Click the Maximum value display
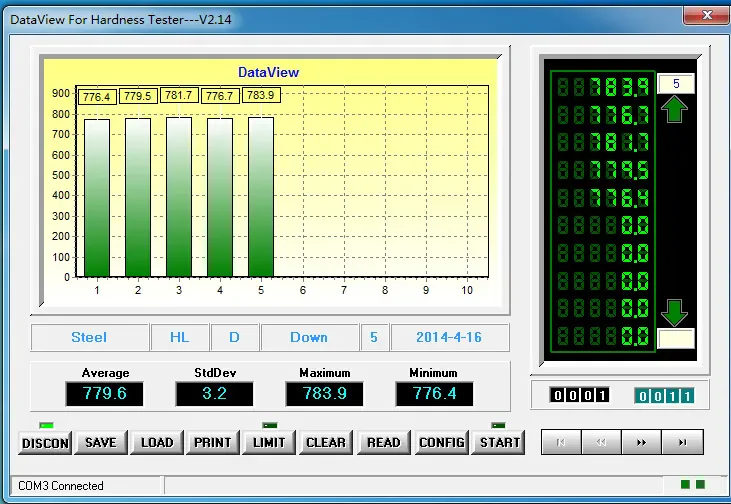The height and width of the screenshot is (504, 731). (324, 394)
